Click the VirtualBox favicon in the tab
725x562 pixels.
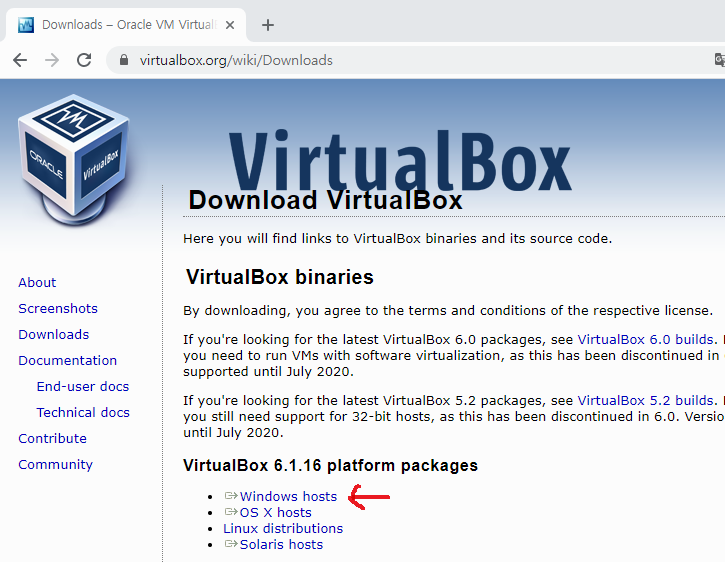point(26,25)
